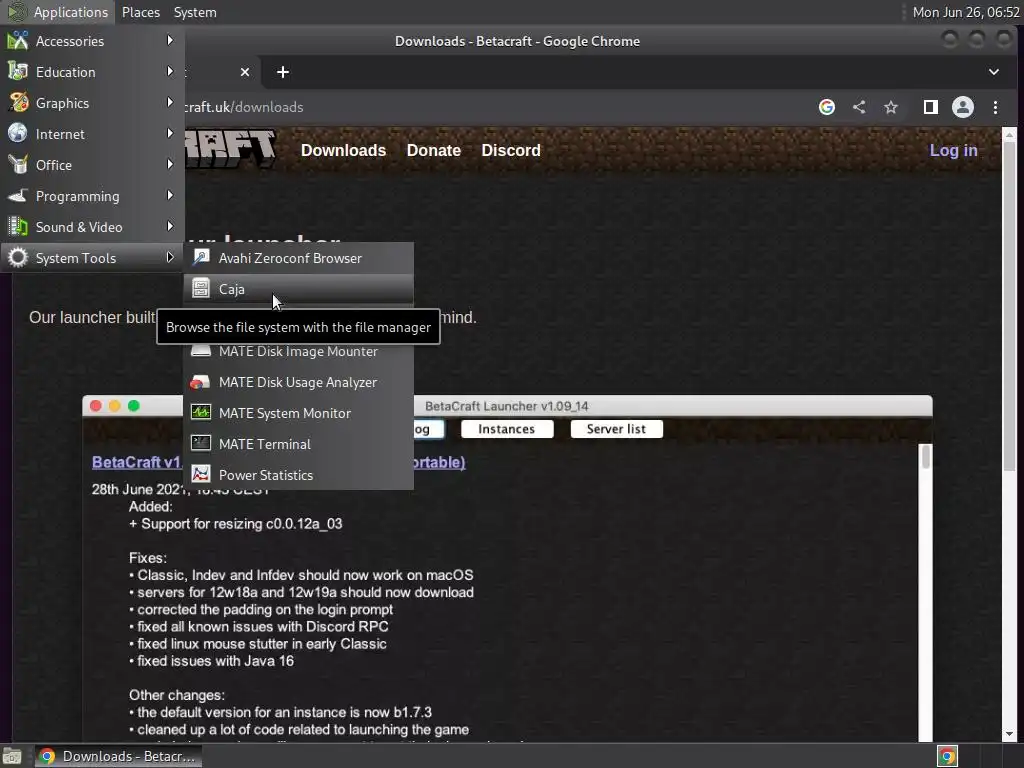Open the Chrome profile avatar

pyautogui.click(x=963, y=107)
